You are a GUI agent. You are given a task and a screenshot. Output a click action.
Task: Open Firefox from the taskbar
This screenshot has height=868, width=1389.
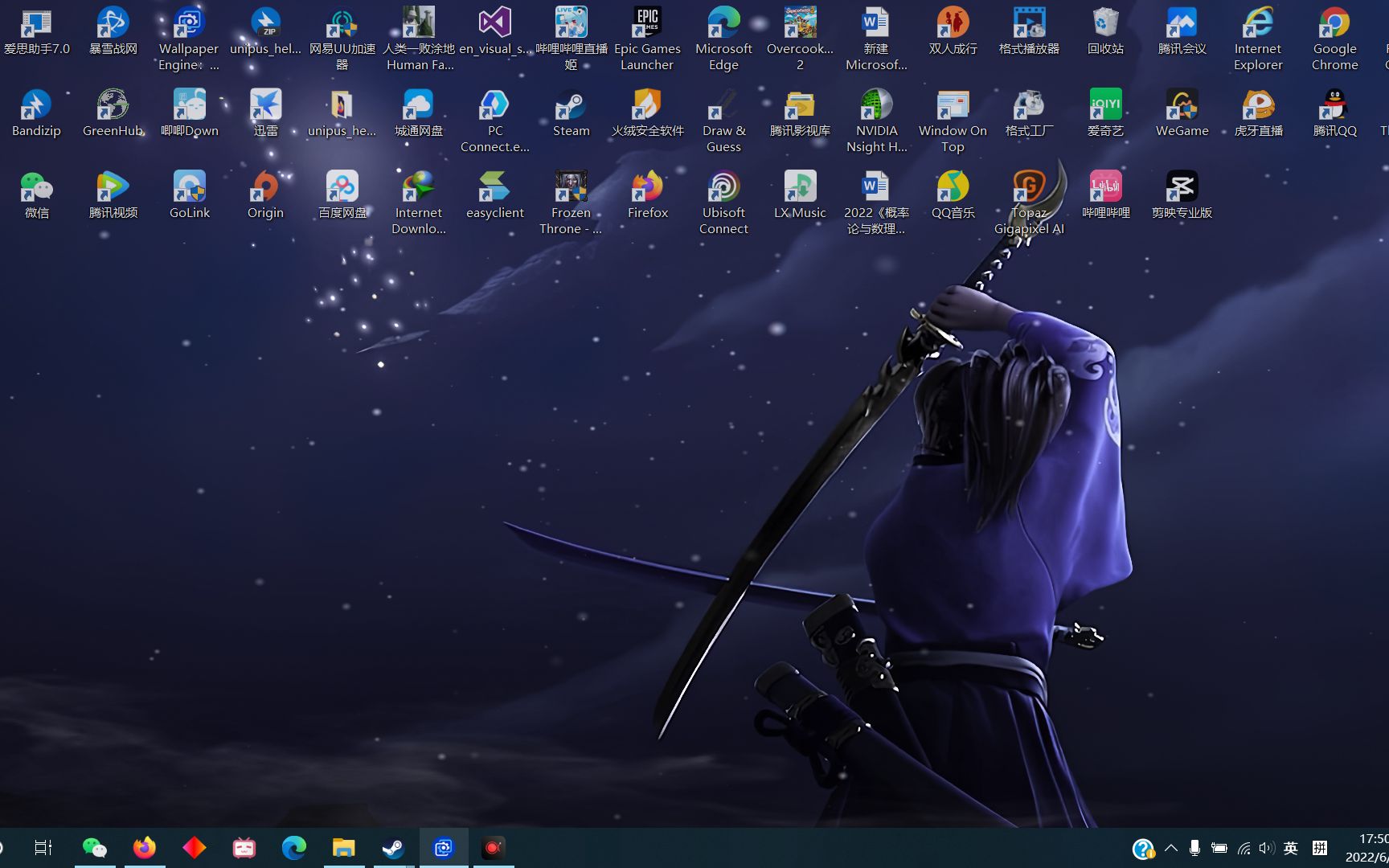145,848
